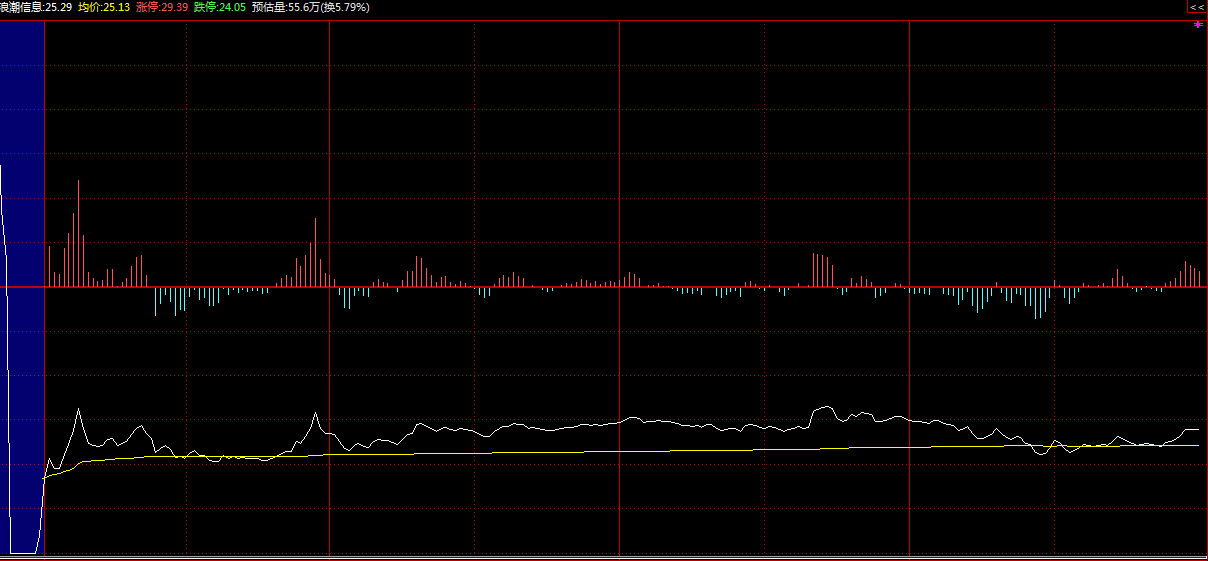This screenshot has width=1208, height=561.
Task: Click the "<<" collapse panel button
Action: tap(1196, 7)
